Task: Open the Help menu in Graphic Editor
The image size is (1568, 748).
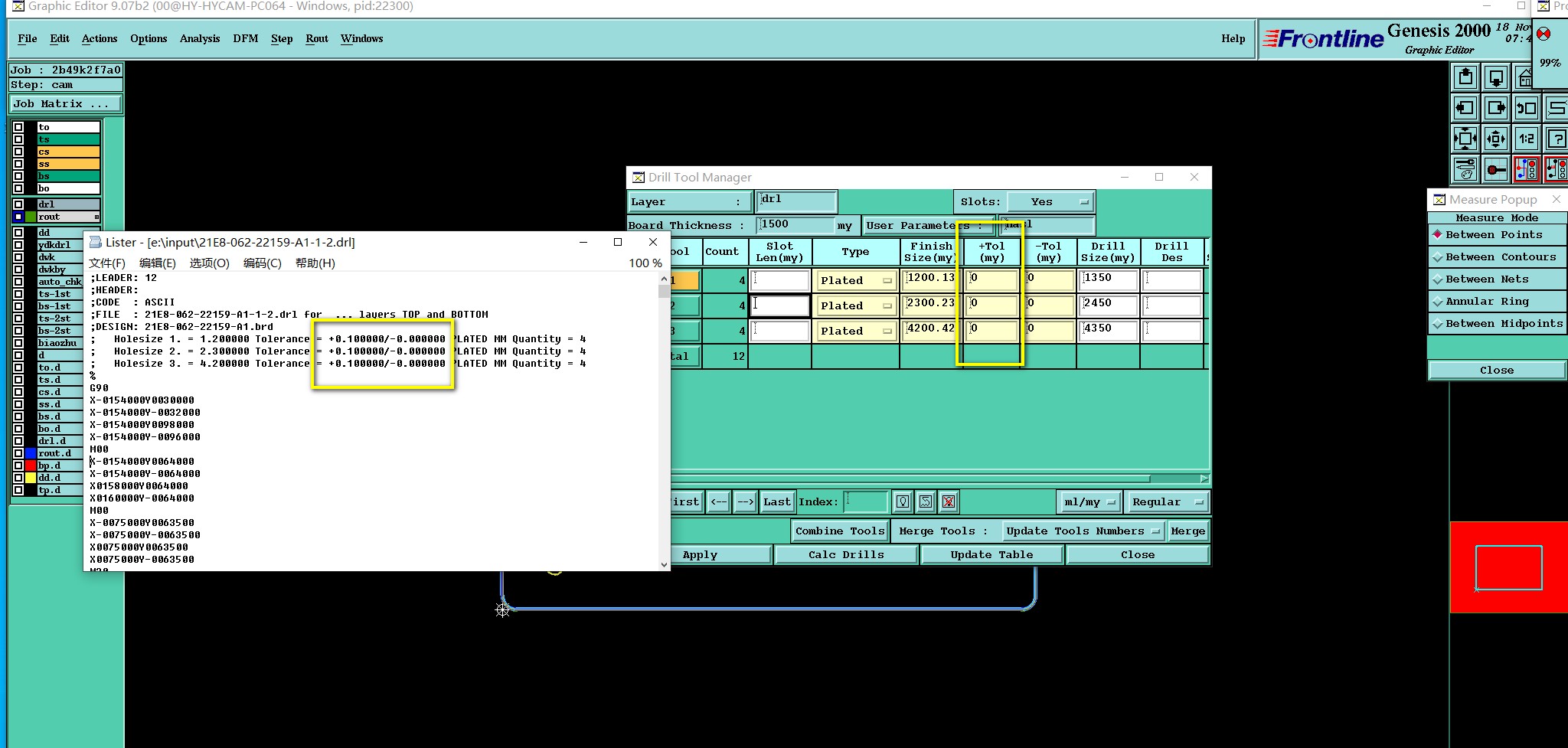Action: coord(1233,39)
